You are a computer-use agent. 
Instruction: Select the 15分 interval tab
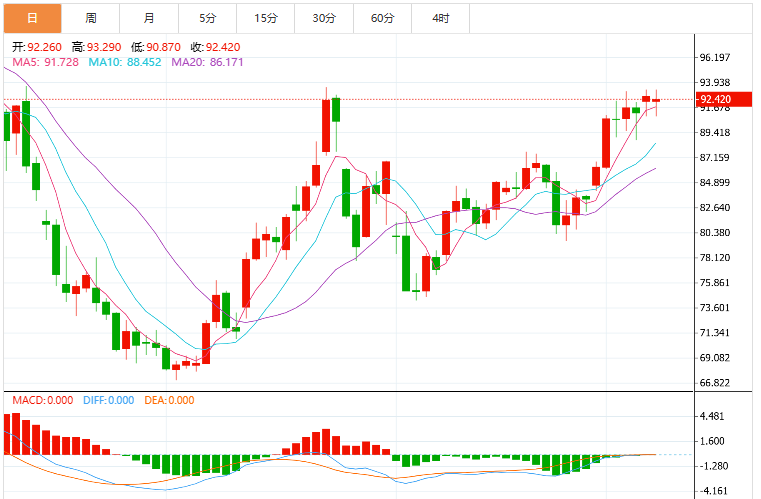coord(266,18)
